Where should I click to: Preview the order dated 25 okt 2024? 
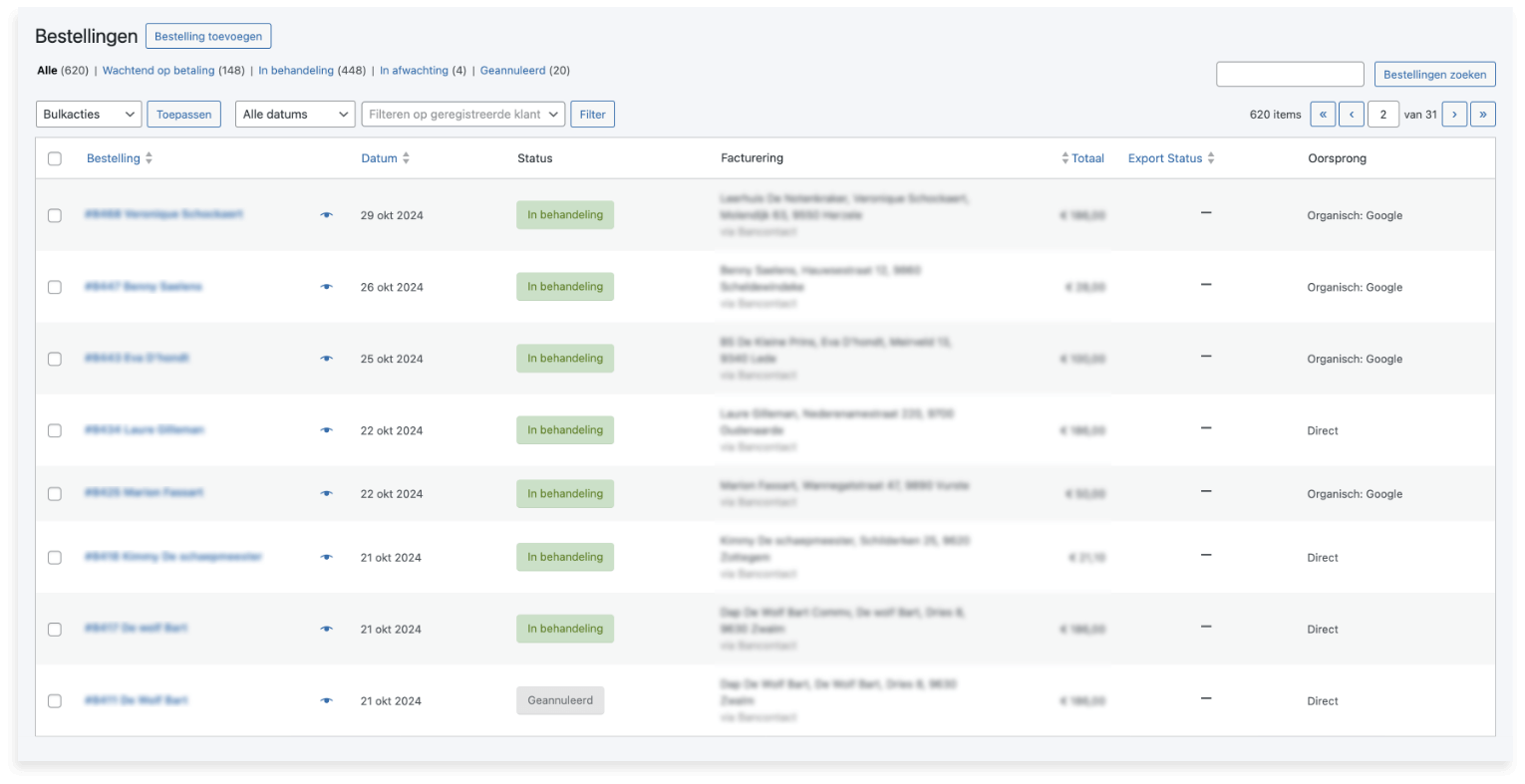[x=326, y=359]
